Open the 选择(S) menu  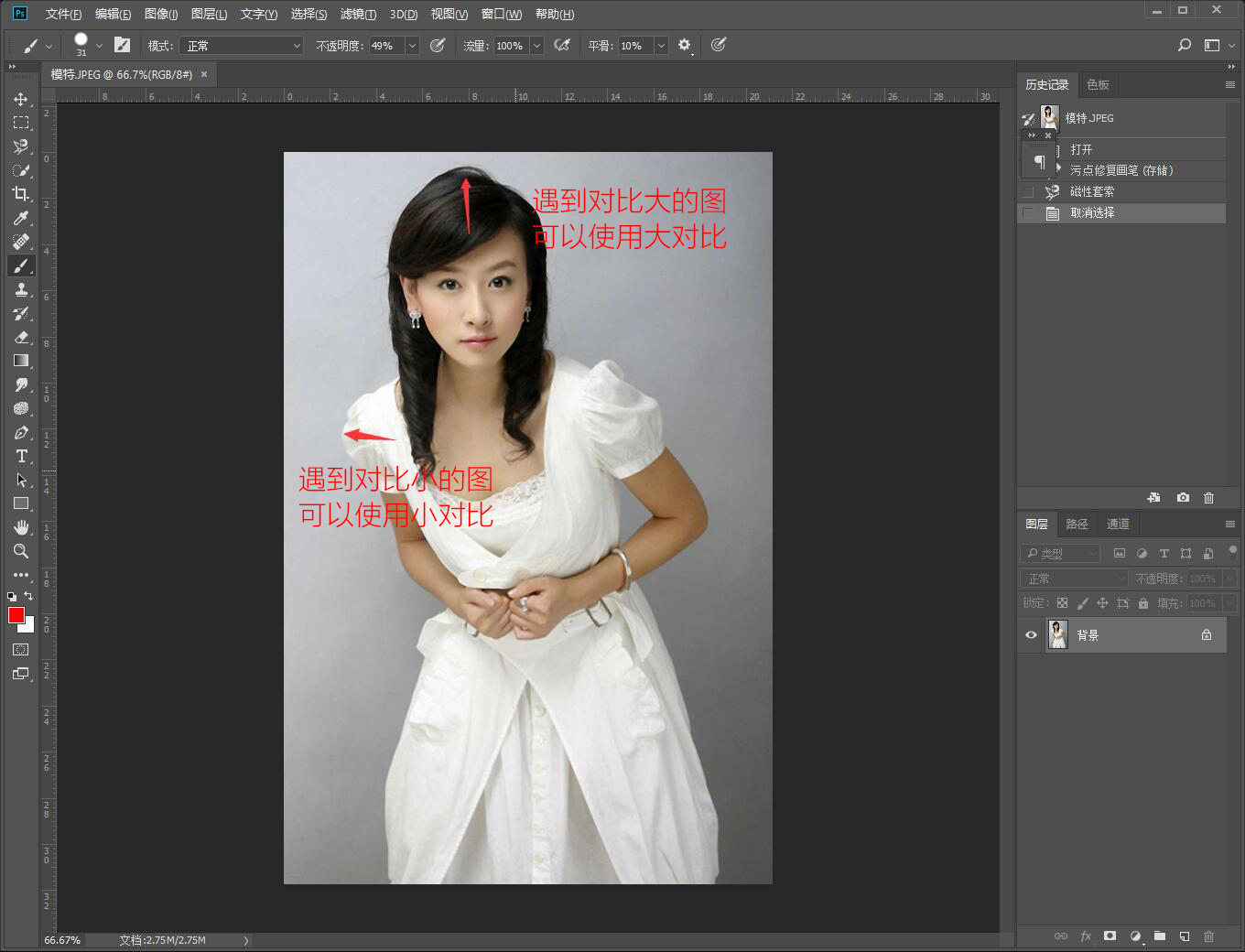(x=309, y=14)
